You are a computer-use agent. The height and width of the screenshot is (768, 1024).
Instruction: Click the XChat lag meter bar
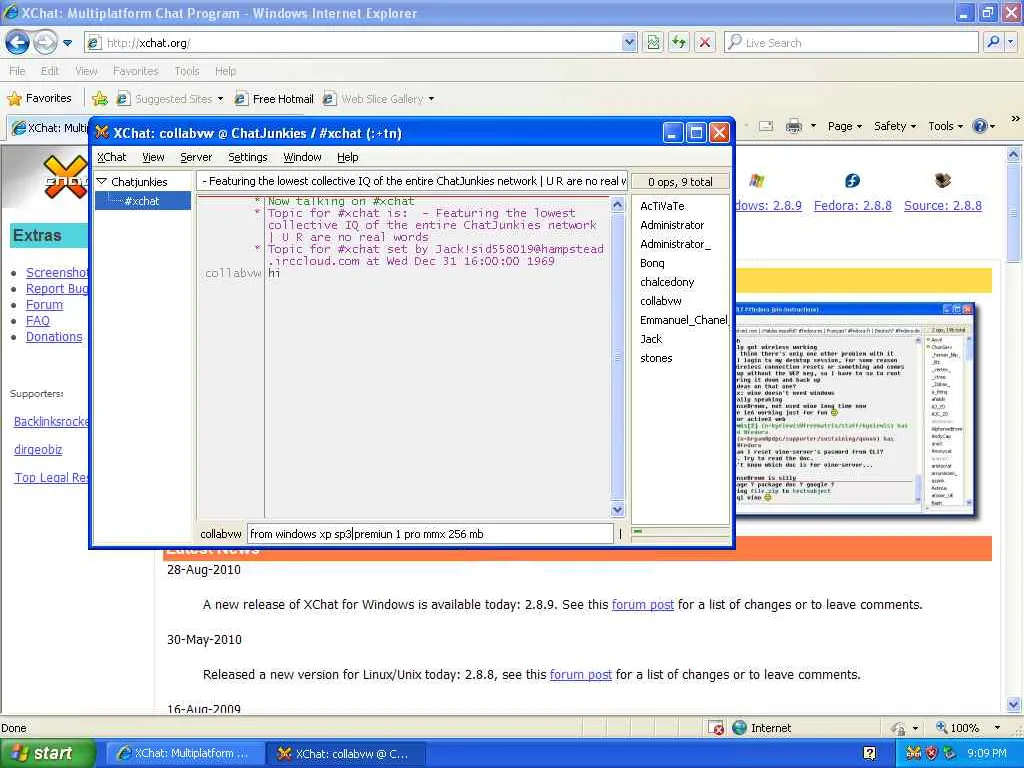point(680,532)
